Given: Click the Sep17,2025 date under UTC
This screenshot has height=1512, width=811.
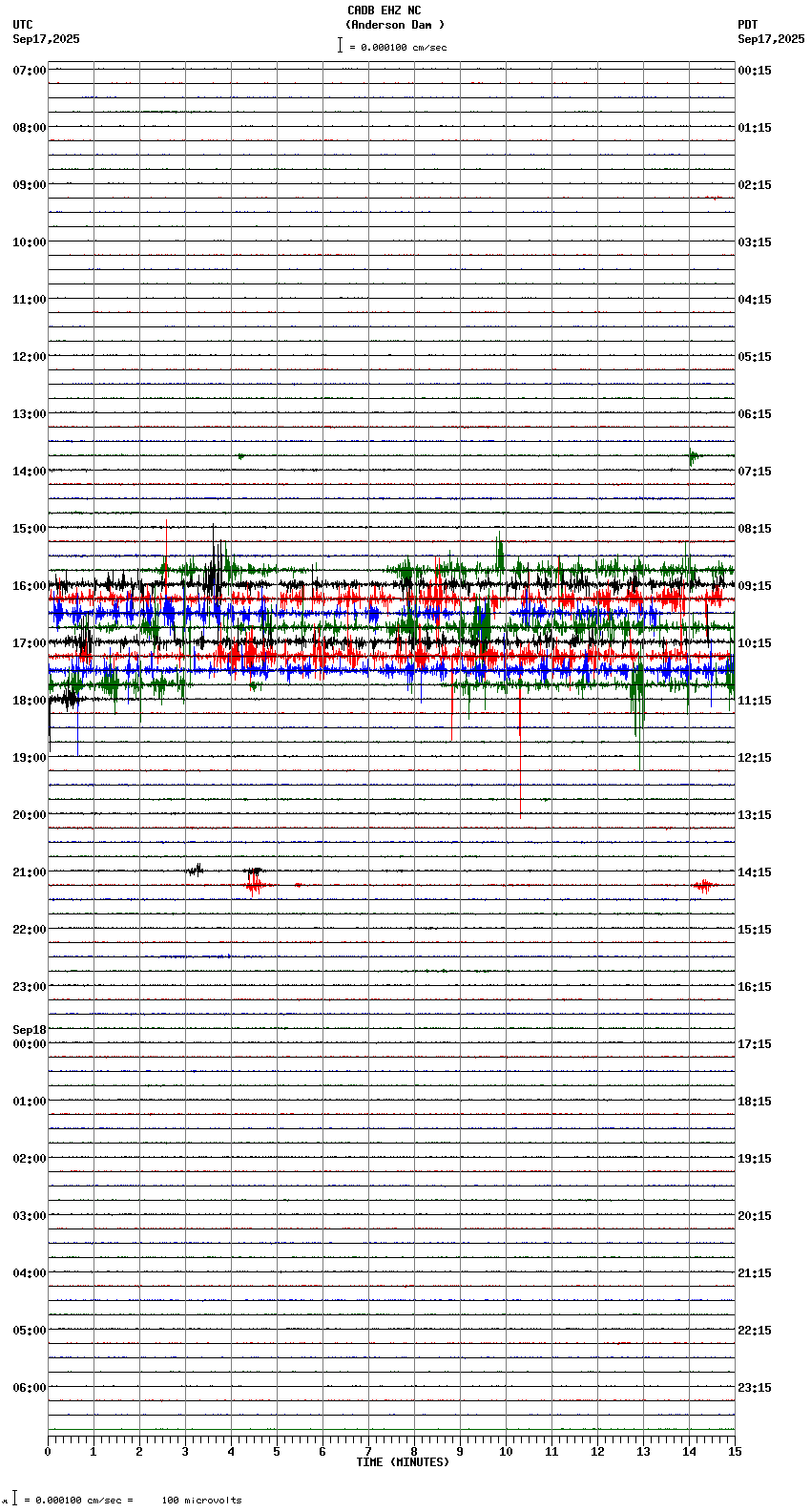Looking at the screenshot, I should [x=47, y=39].
